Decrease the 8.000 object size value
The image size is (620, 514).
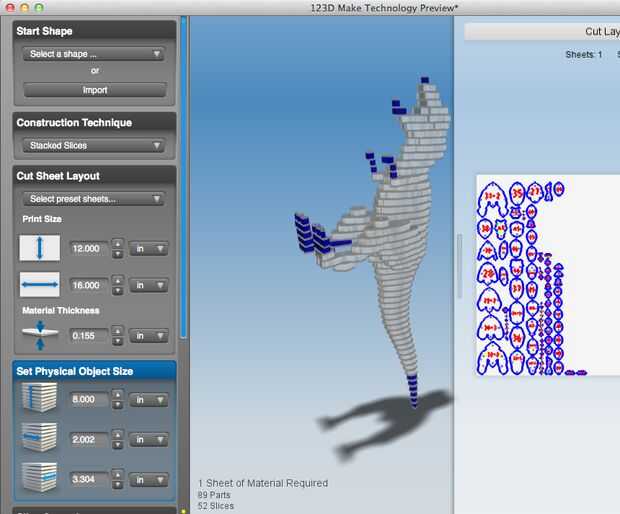[x=117, y=404]
